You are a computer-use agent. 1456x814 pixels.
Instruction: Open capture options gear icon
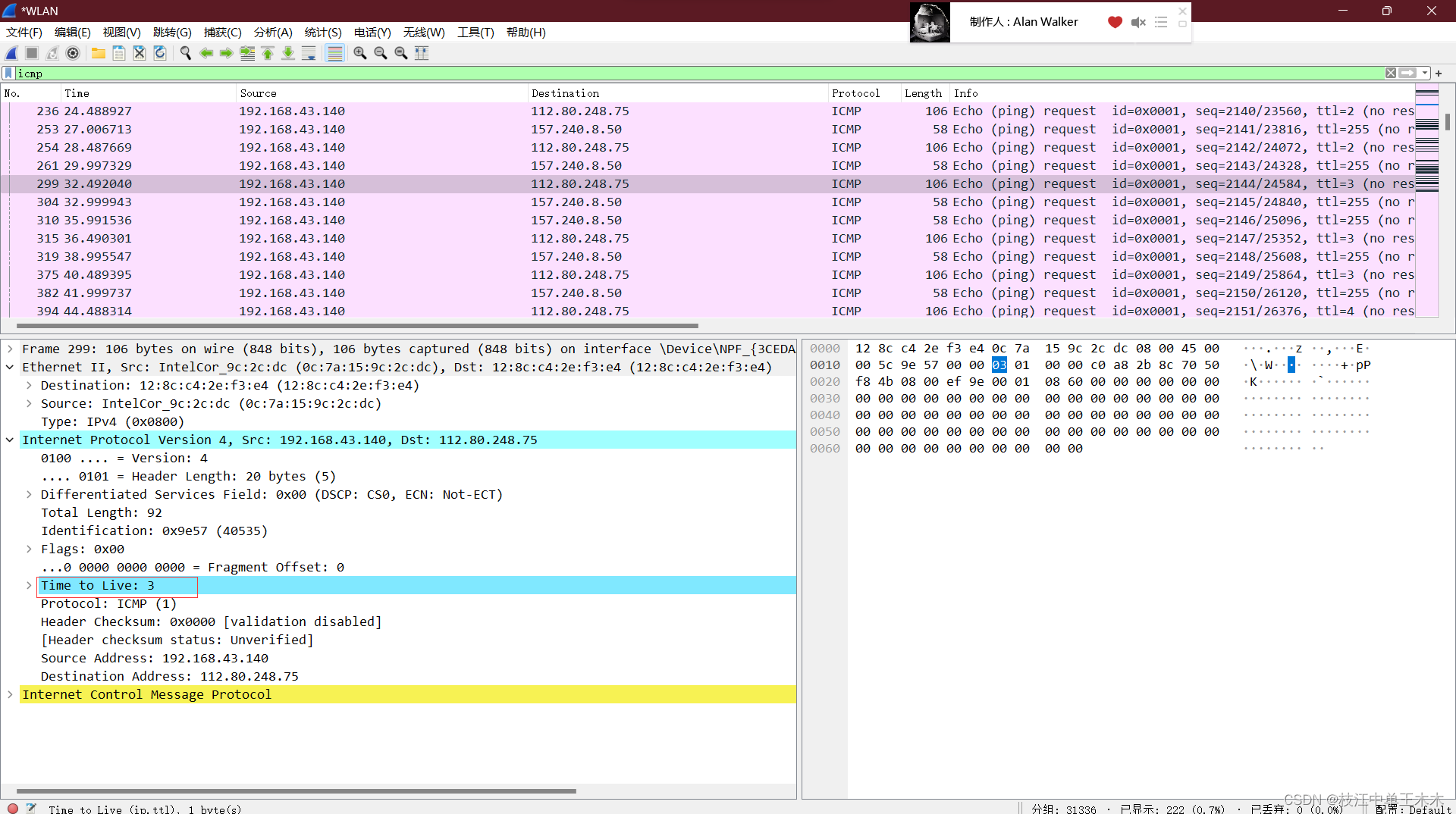pos(73,53)
